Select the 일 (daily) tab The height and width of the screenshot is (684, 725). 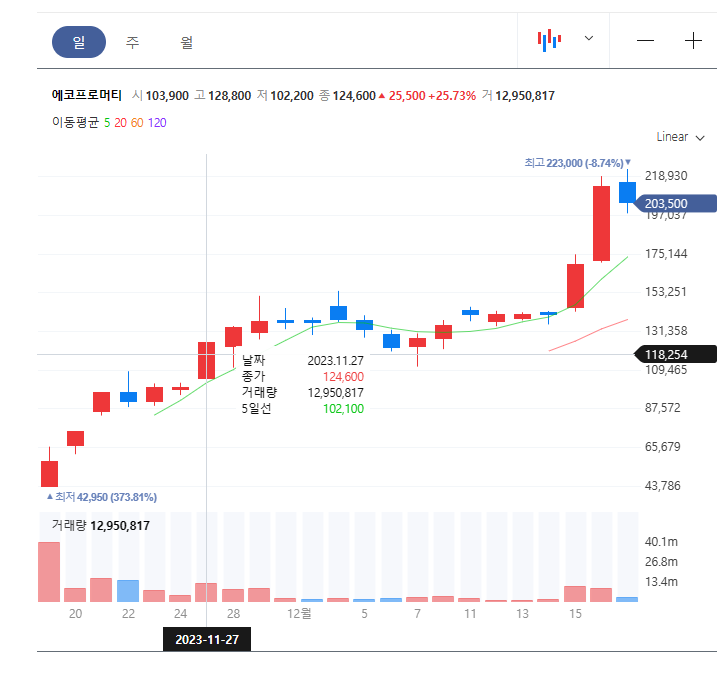pos(78,42)
